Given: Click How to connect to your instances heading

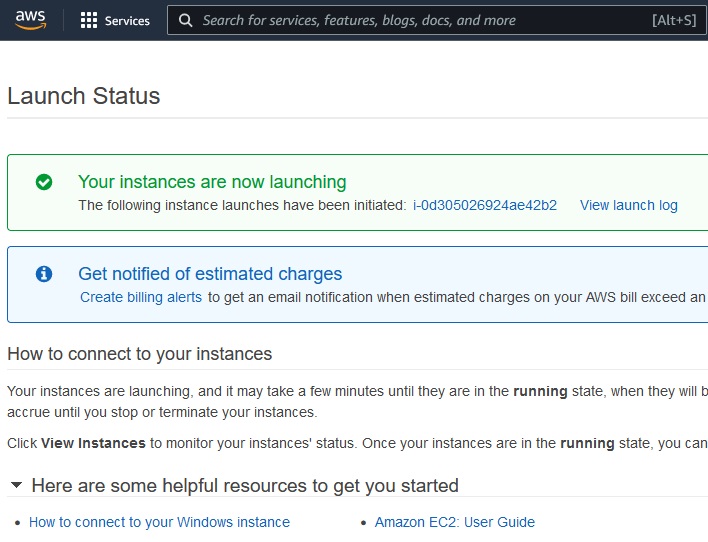Looking at the screenshot, I should (x=139, y=354).
